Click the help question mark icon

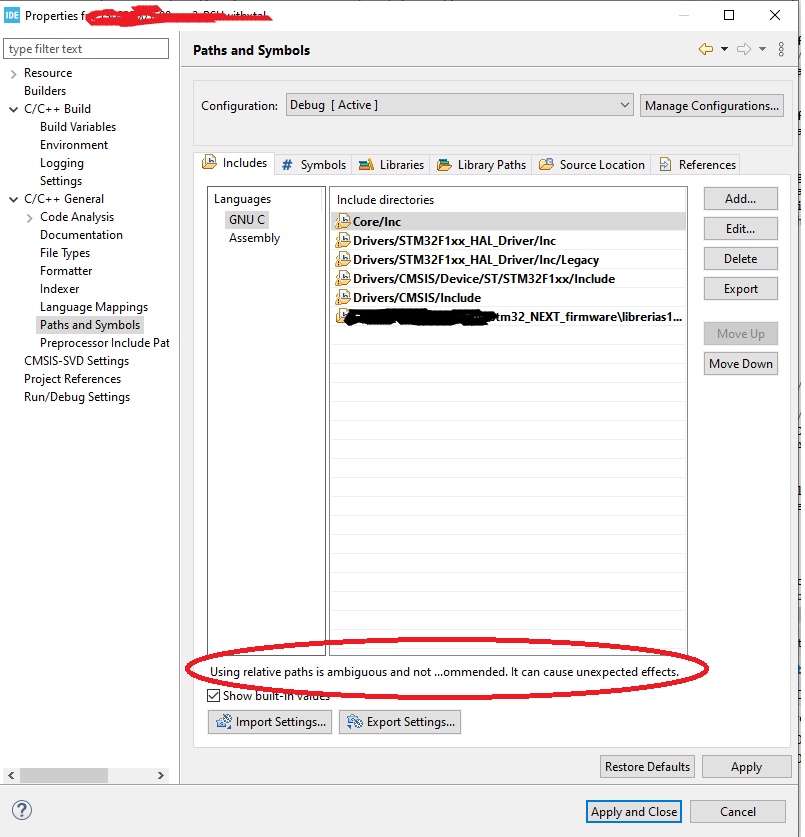pos(22,810)
